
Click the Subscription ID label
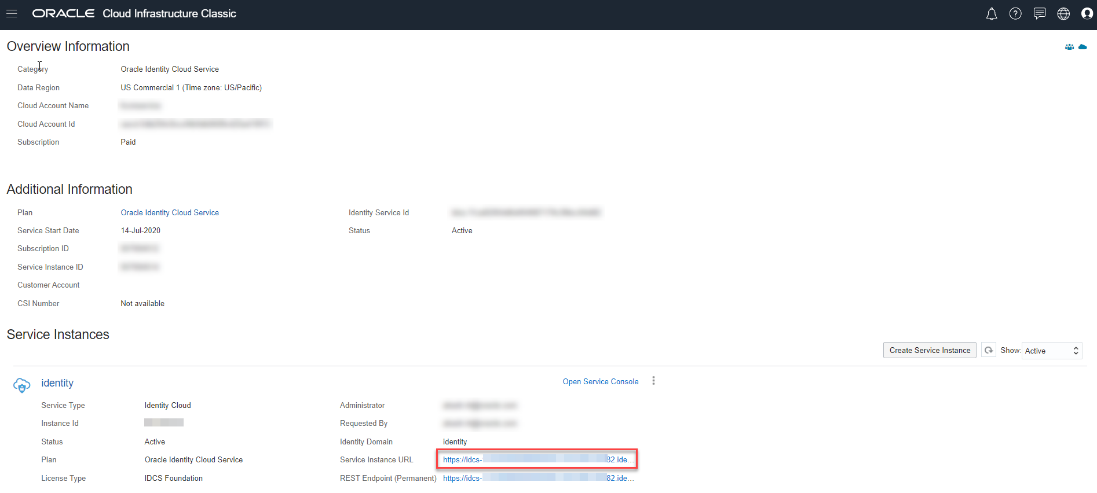tap(43, 248)
